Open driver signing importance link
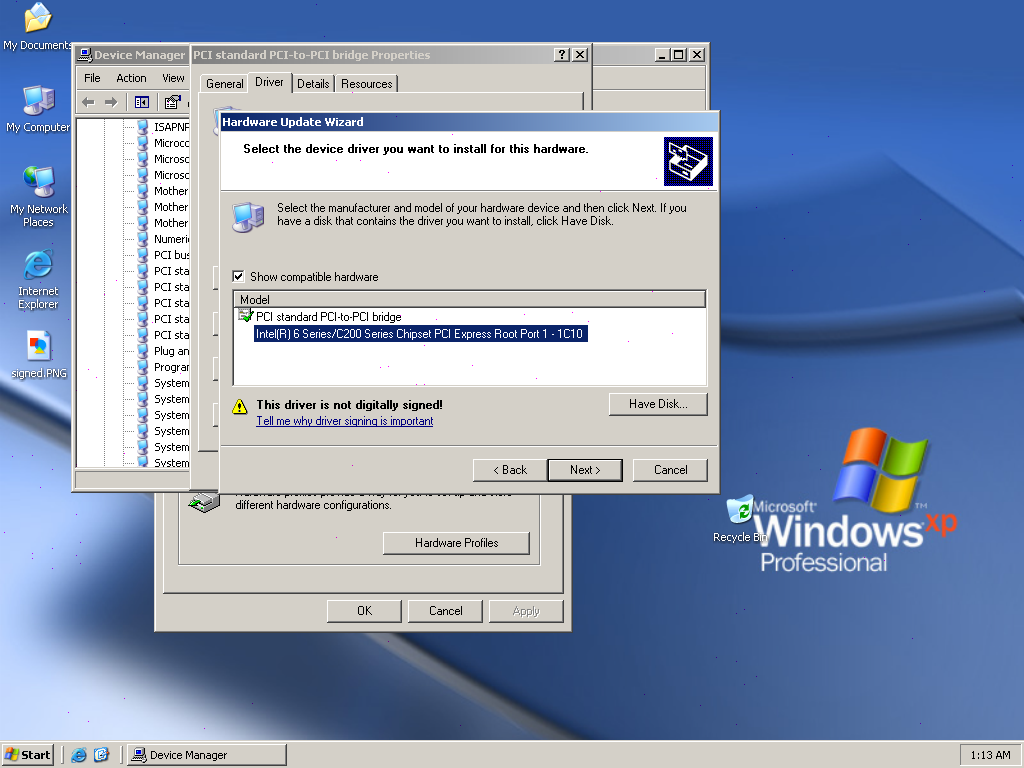The width and height of the screenshot is (1024, 768). [345, 421]
